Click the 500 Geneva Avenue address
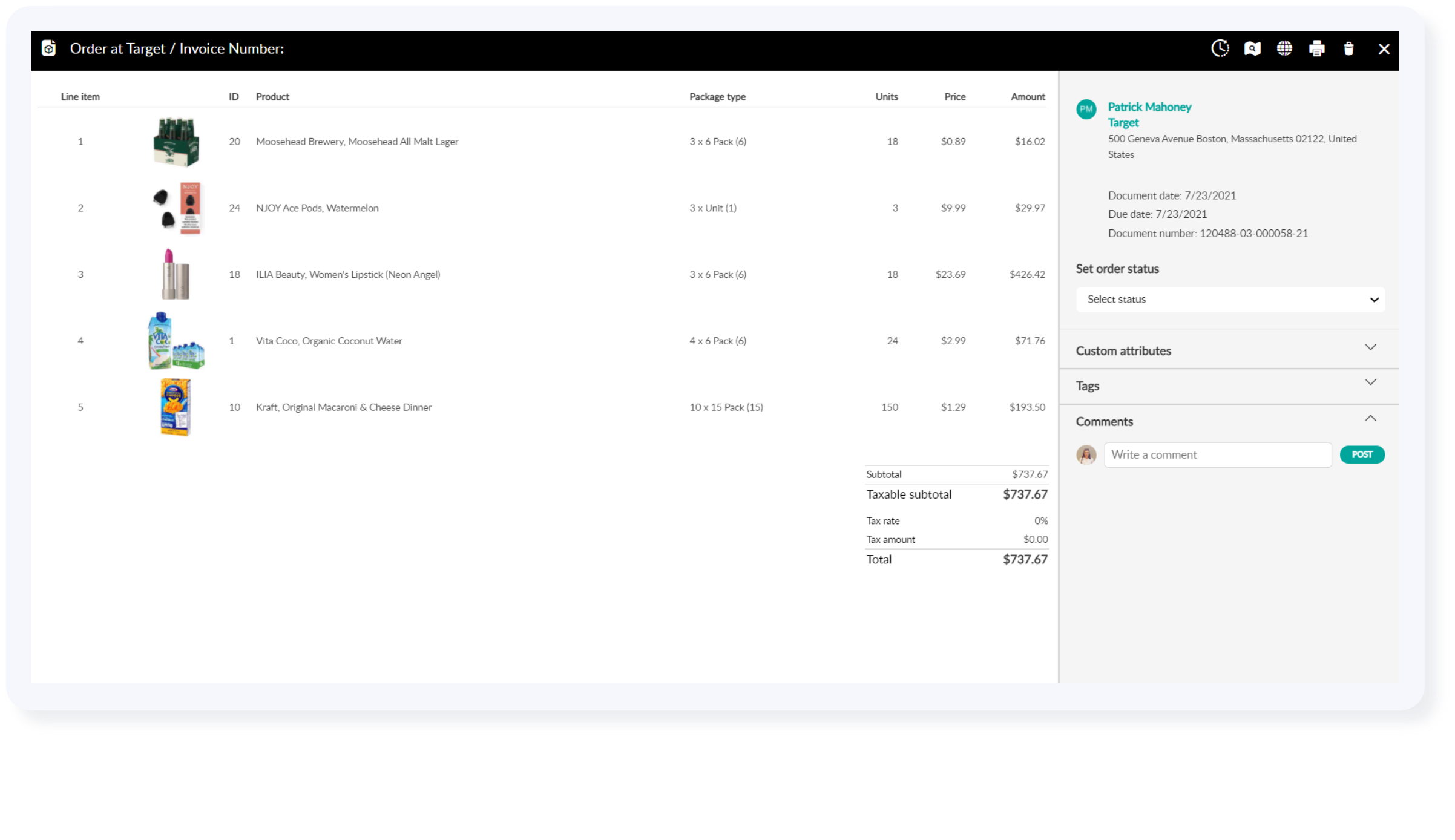 point(1232,146)
